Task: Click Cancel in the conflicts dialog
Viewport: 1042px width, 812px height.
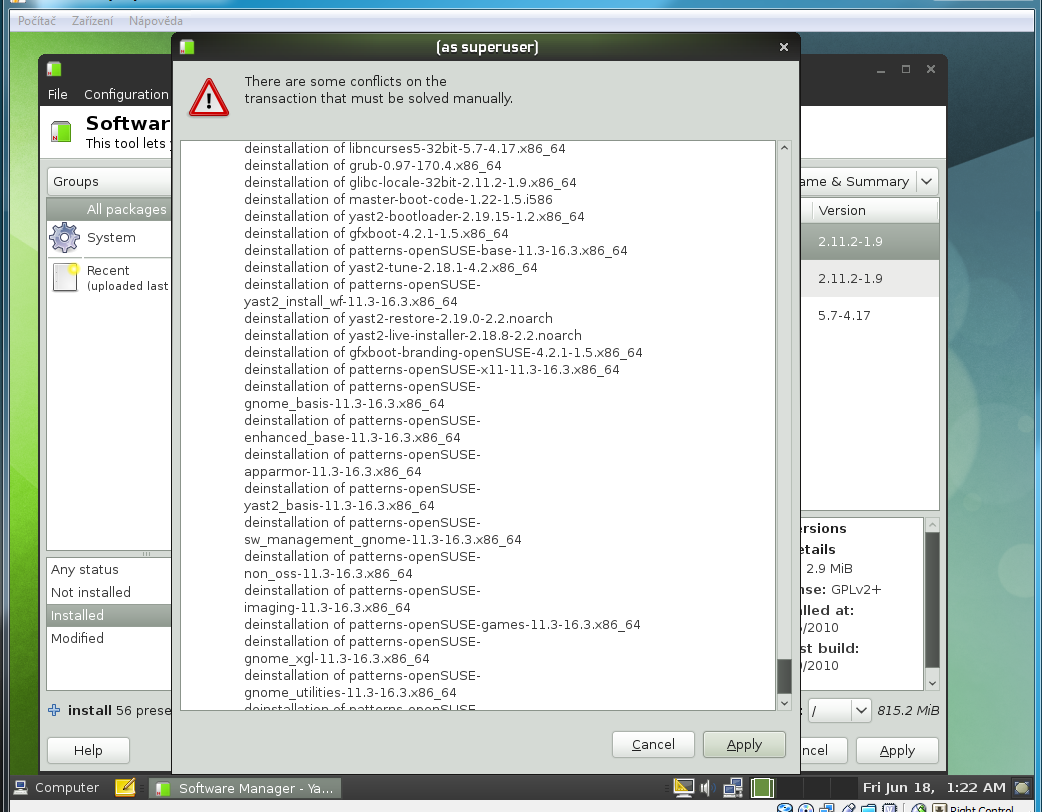Action: [653, 744]
